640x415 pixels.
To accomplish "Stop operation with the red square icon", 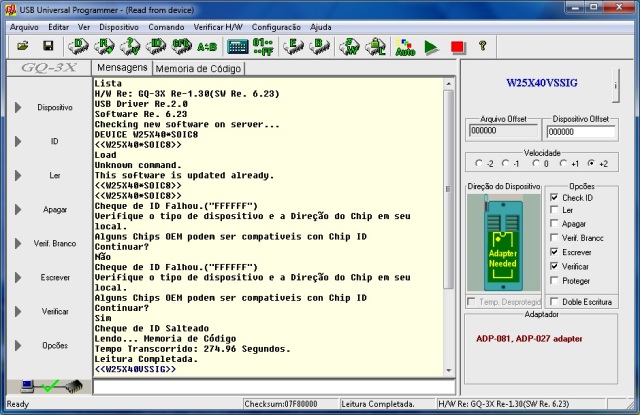I will click(x=457, y=47).
